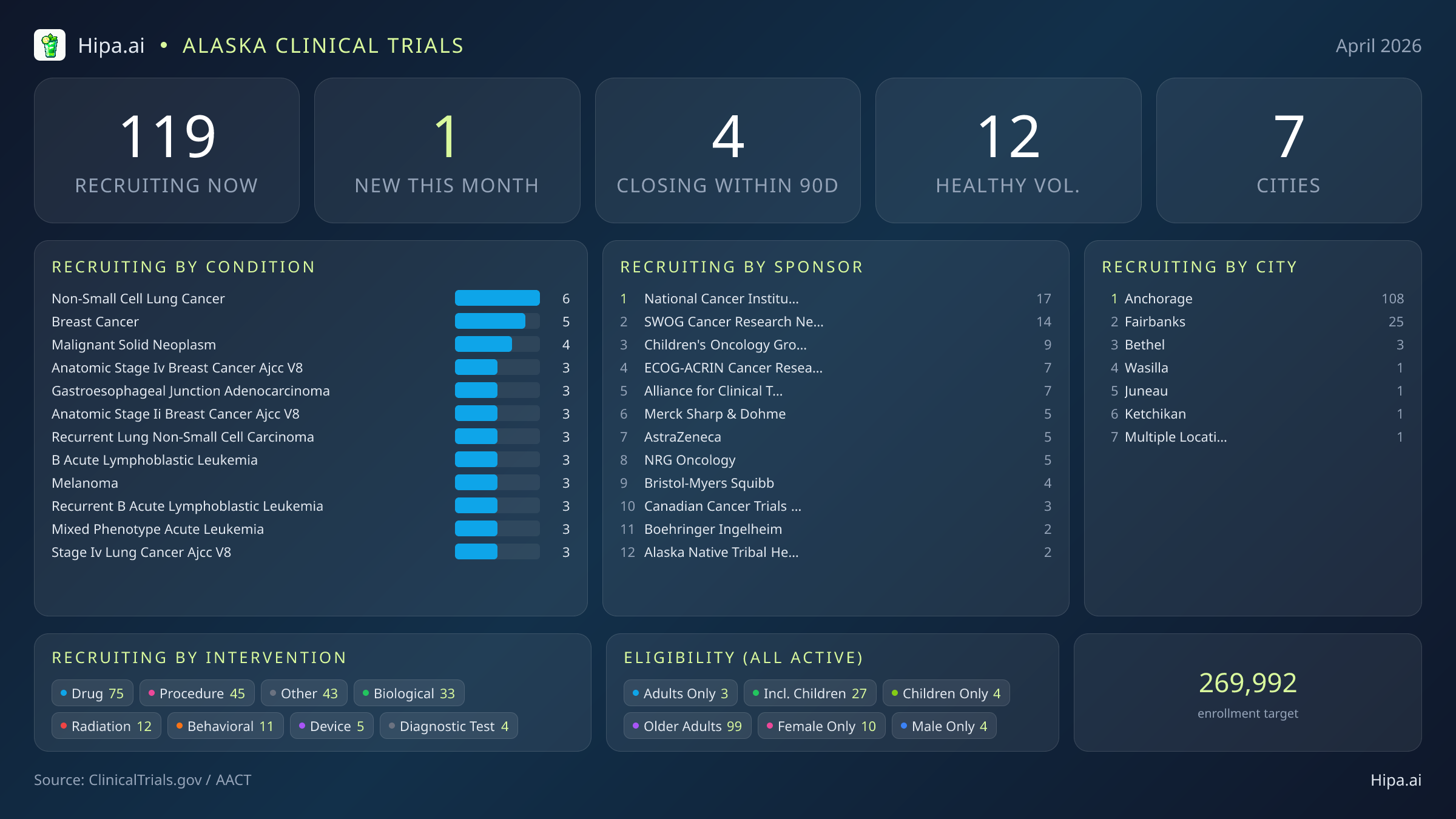
Task: Open the 1 New This Month card
Action: pos(447,150)
